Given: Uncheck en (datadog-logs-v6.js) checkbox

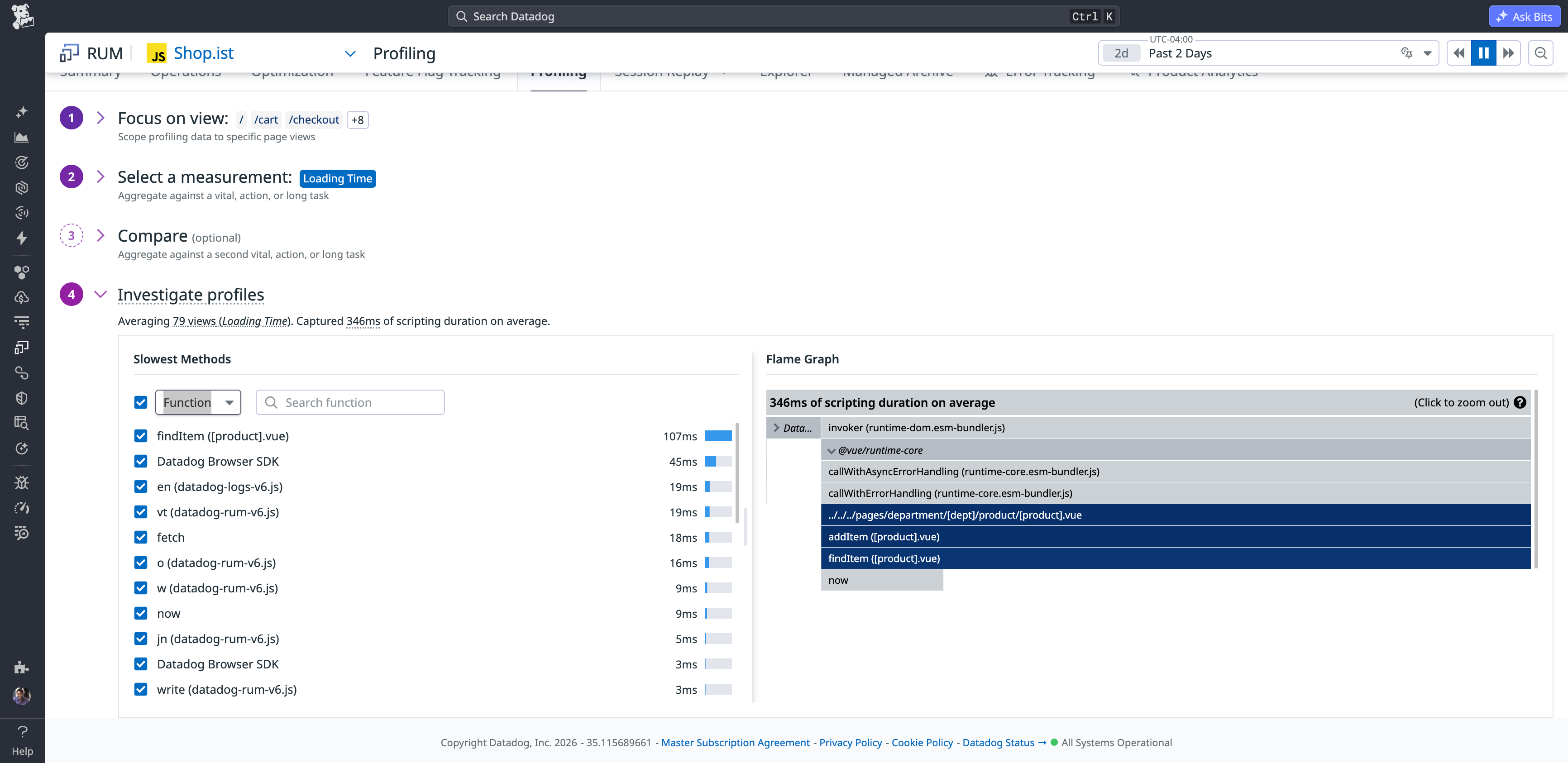Looking at the screenshot, I should pyautogui.click(x=141, y=487).
